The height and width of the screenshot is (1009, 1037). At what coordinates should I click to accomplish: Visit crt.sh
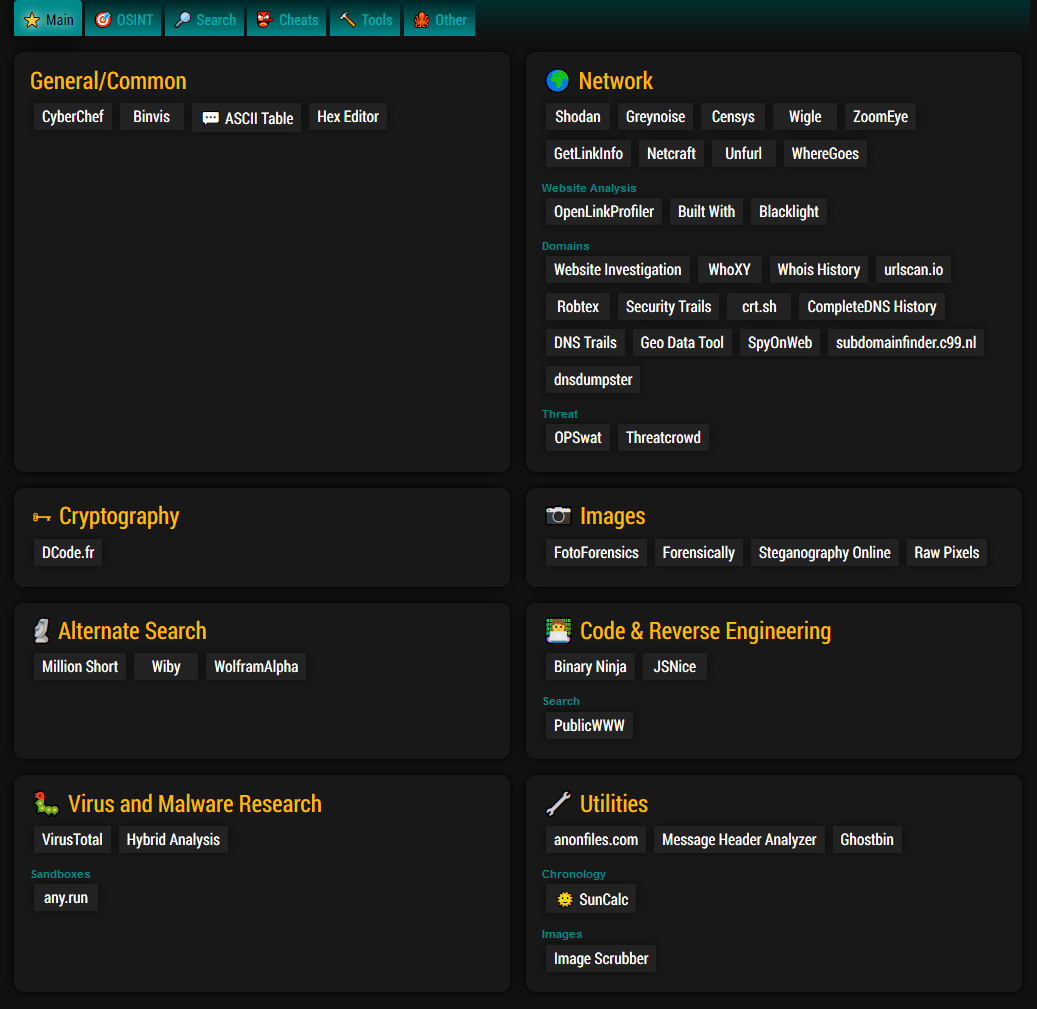[x=759, y=307]
